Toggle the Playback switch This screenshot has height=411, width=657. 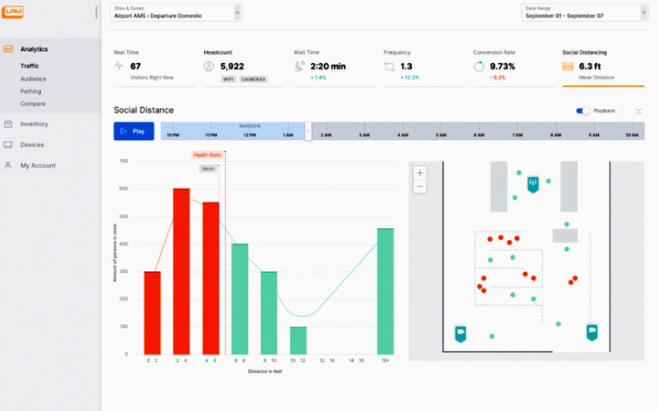click(582, 111)
